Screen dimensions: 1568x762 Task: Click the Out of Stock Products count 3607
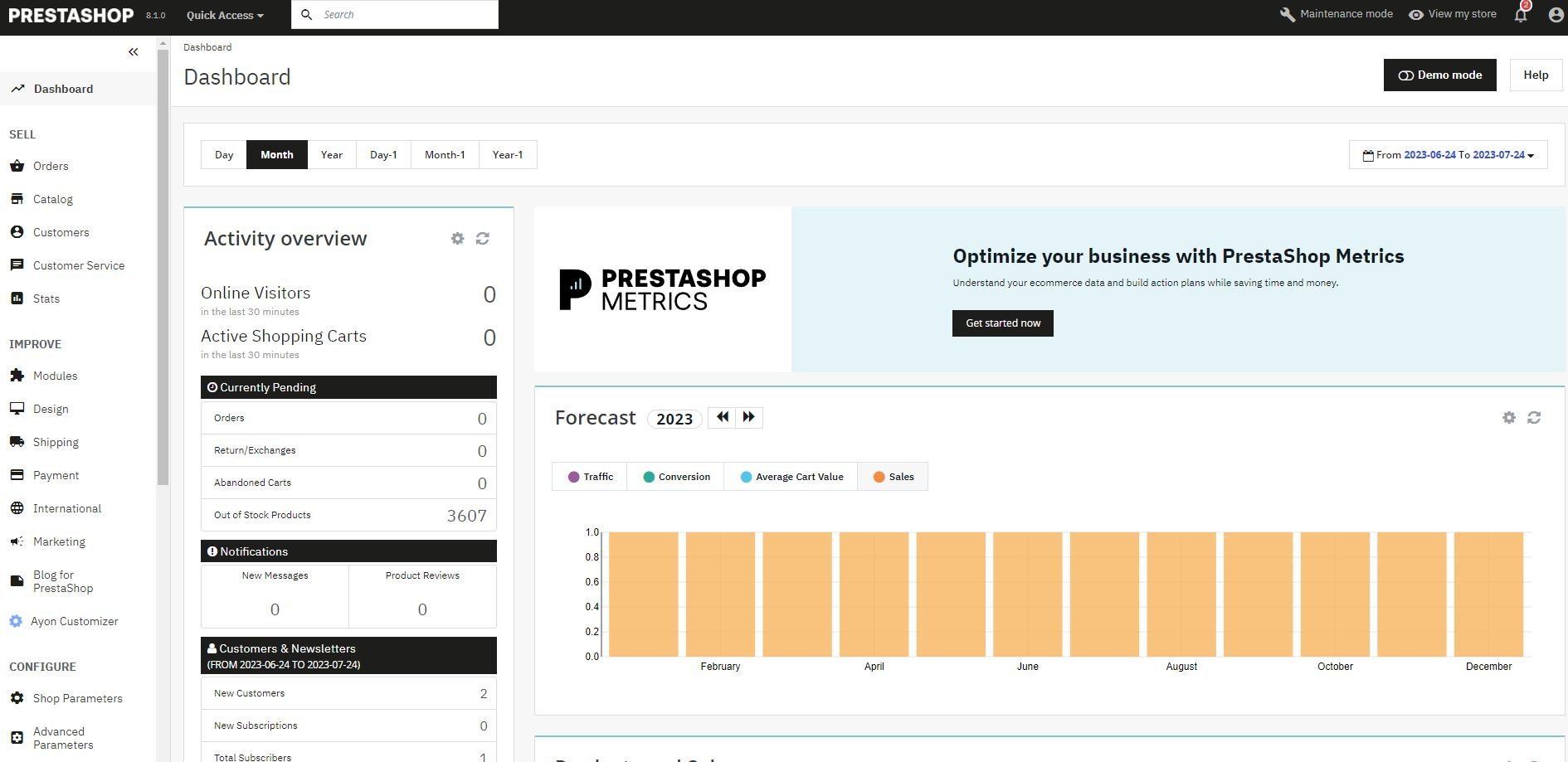point(466,516)
